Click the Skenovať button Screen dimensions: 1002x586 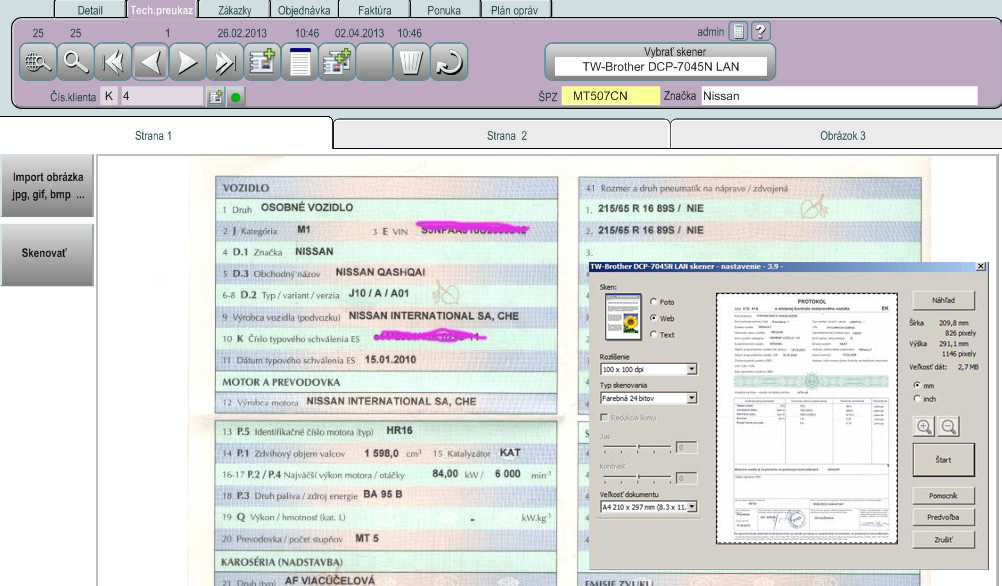pos(47,254)
